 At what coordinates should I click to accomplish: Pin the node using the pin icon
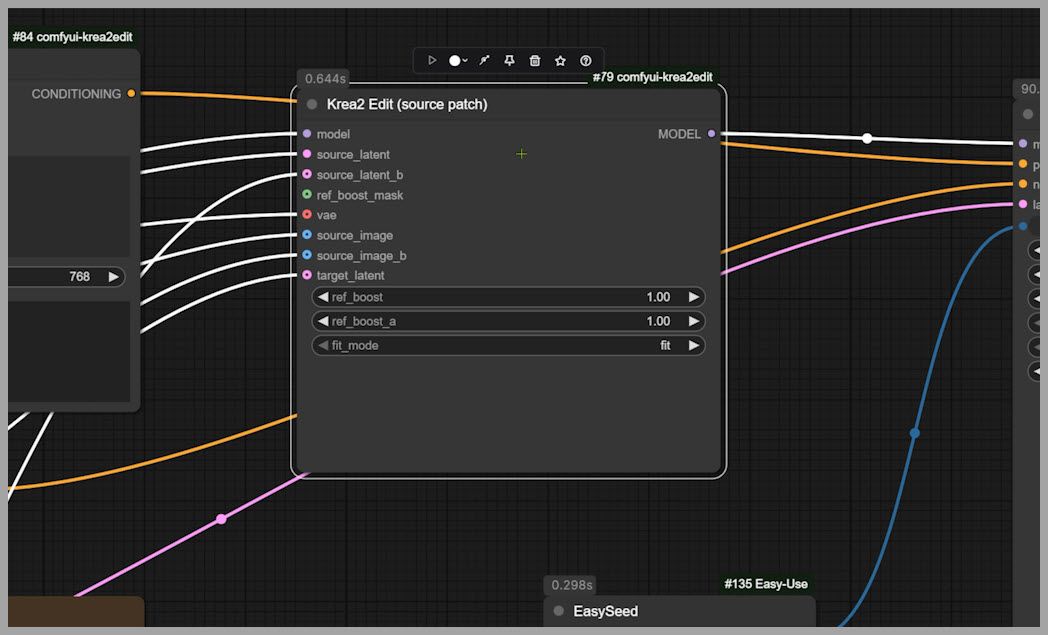point(509,60)
